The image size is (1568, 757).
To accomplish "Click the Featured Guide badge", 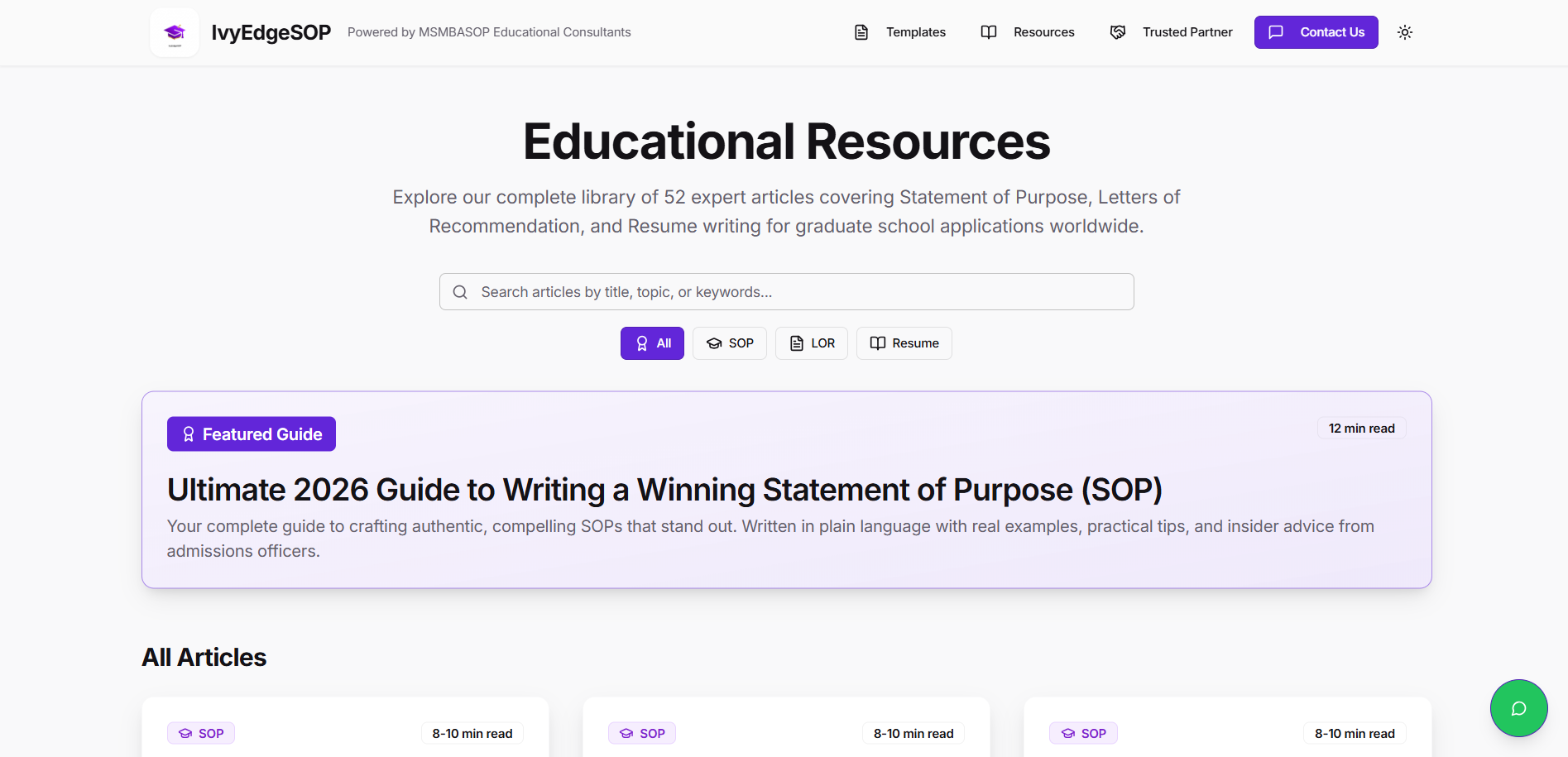I will [252, 434].
